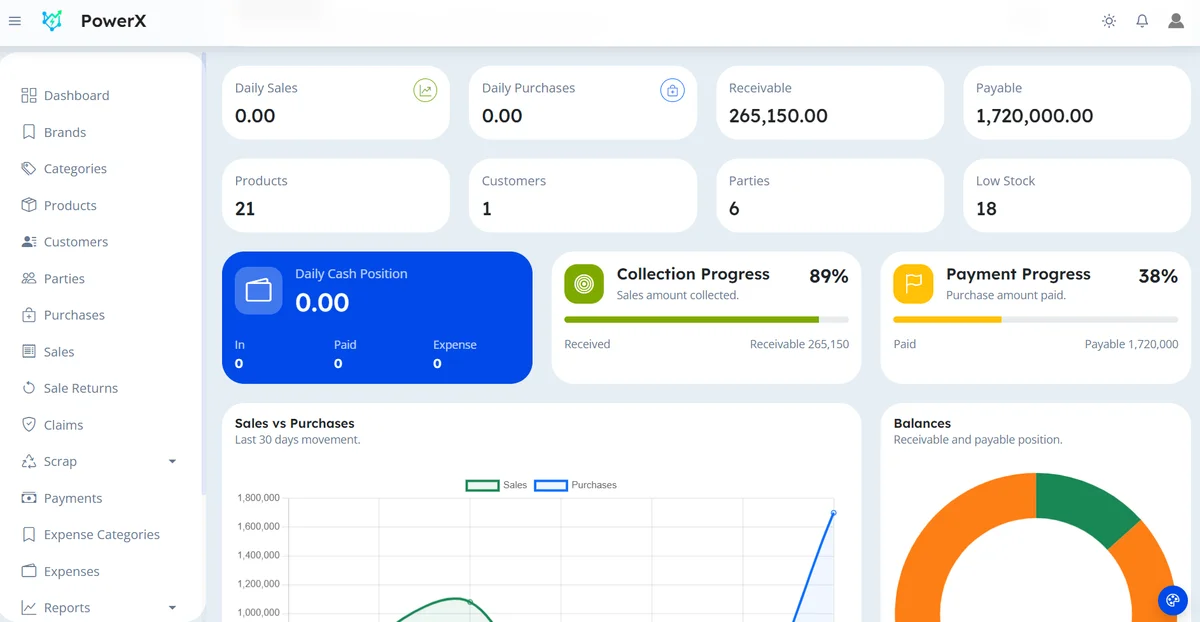This screenshot has width=1200, height=622.
Task: Click the Daily Purchases bag icon
Action: pyautogui.click(x=672, y=91)
